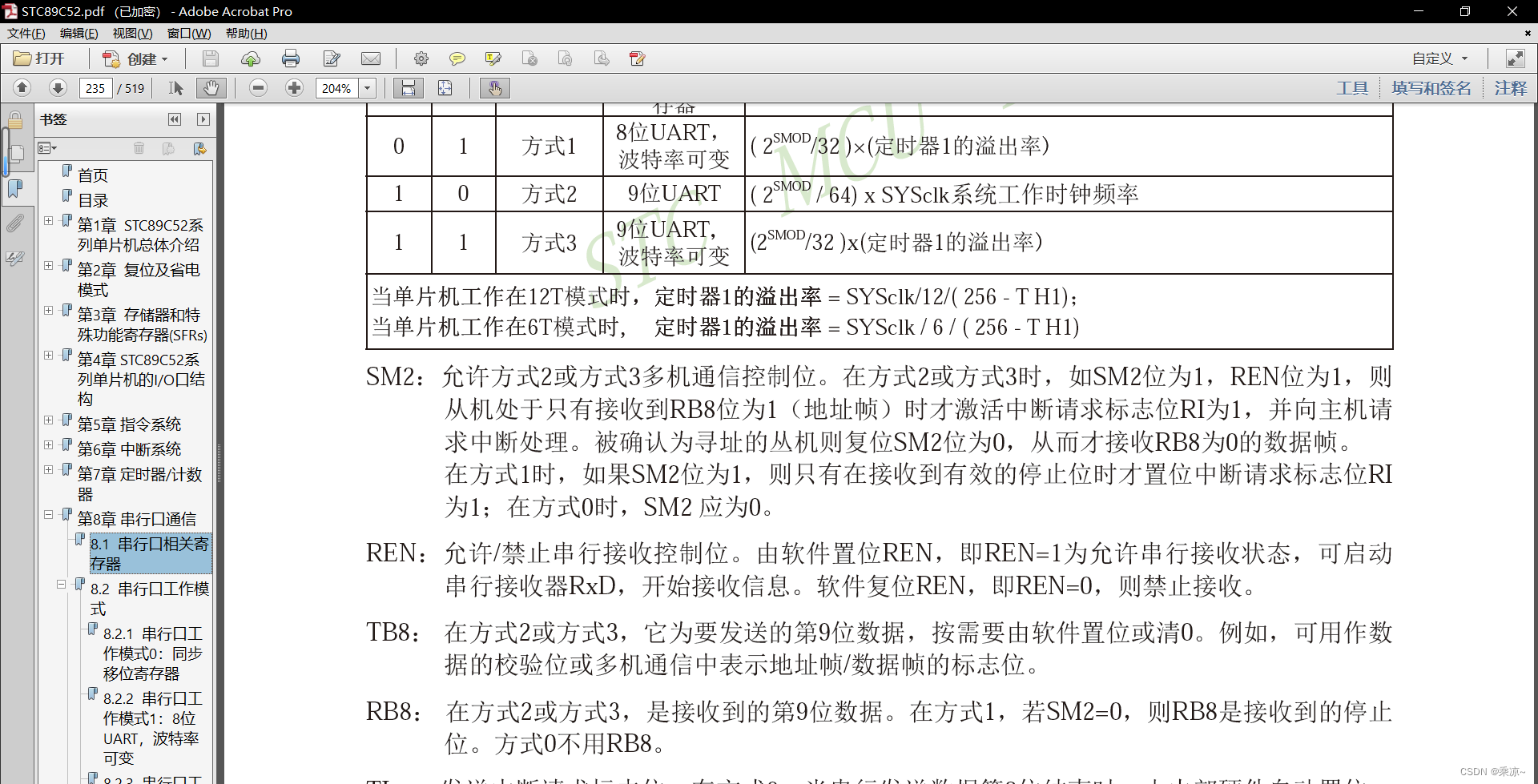Open the 创建 create dropdown
Screen dimensions: 1538x784
[x=135, y=58]
